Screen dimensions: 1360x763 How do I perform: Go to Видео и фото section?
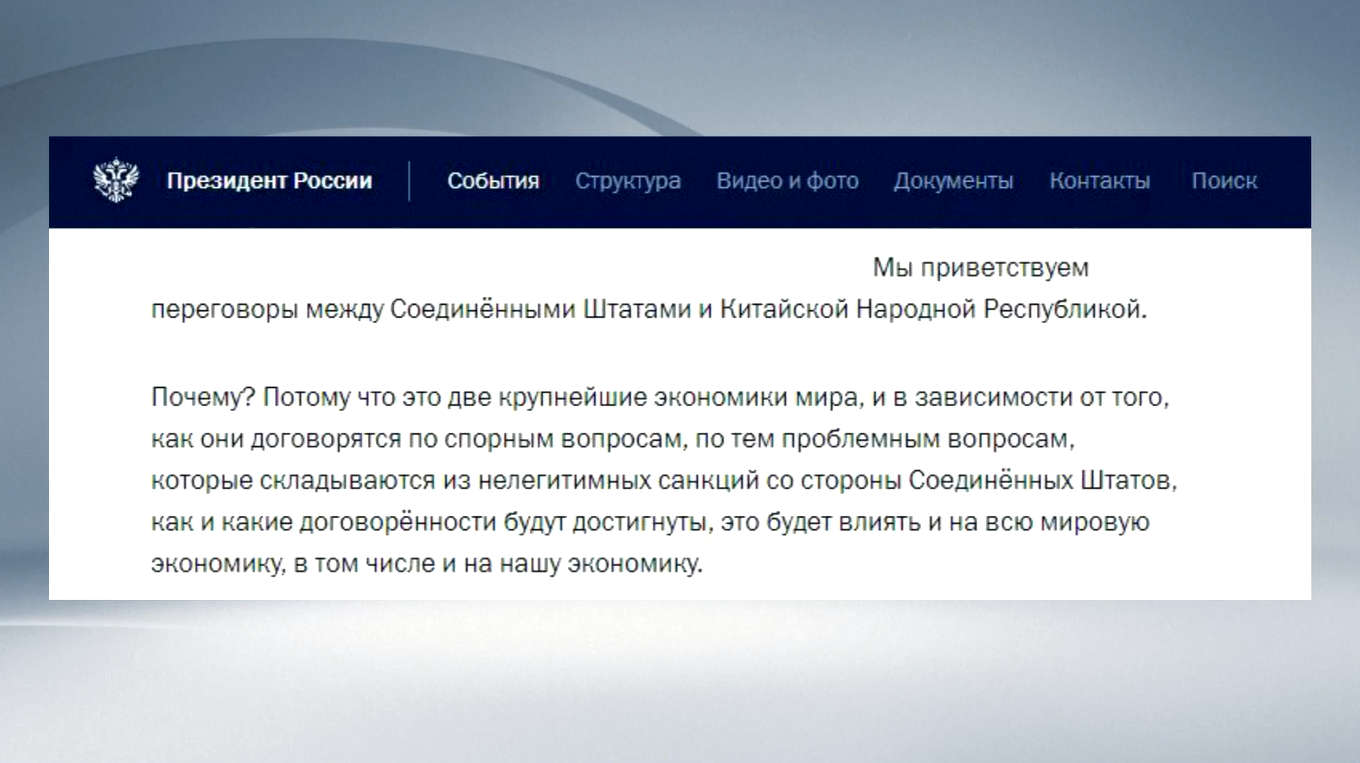(787, 181)
